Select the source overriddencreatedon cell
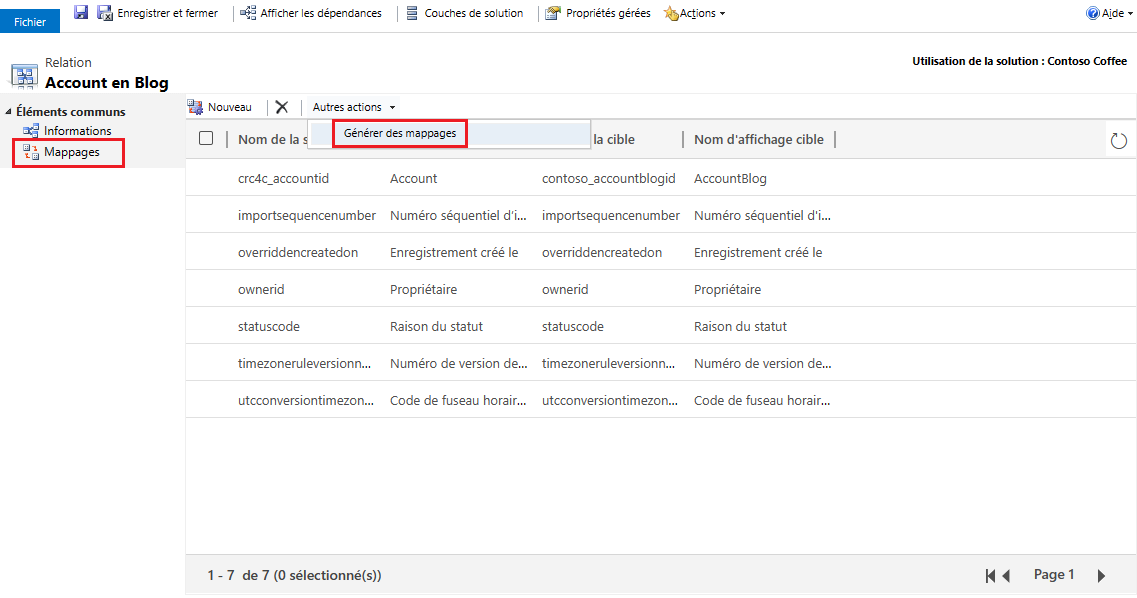 [x=298, y=253]
